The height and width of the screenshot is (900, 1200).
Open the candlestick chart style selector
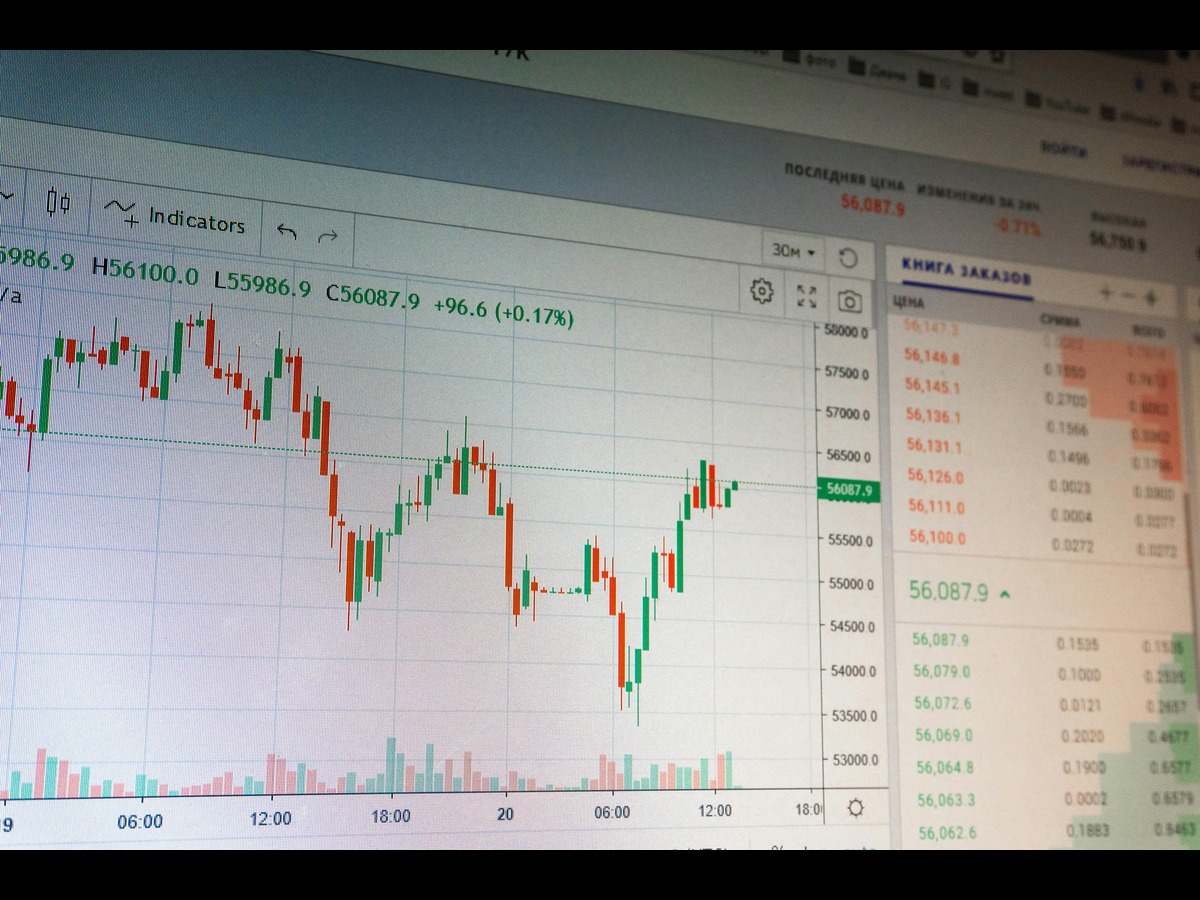(x=58, y=203)
